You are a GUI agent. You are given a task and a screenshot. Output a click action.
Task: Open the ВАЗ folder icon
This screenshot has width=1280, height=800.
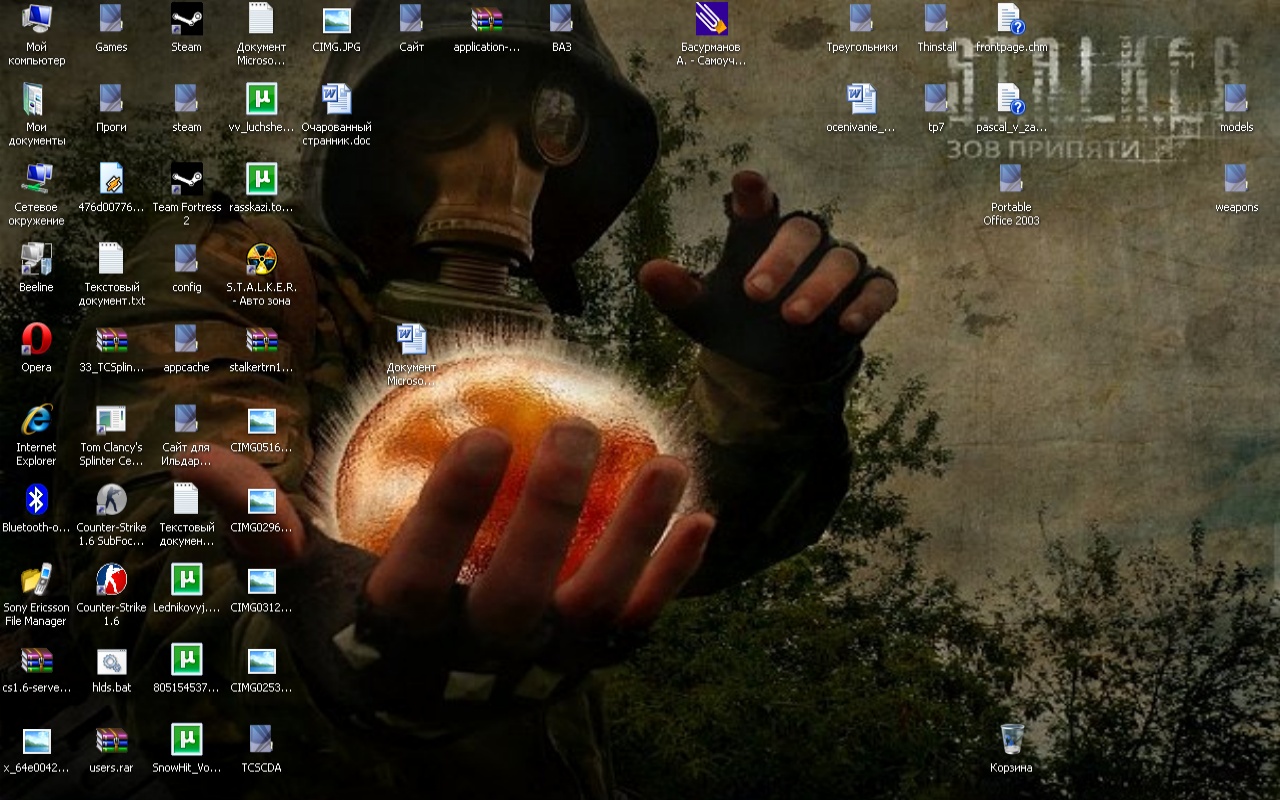561,18
